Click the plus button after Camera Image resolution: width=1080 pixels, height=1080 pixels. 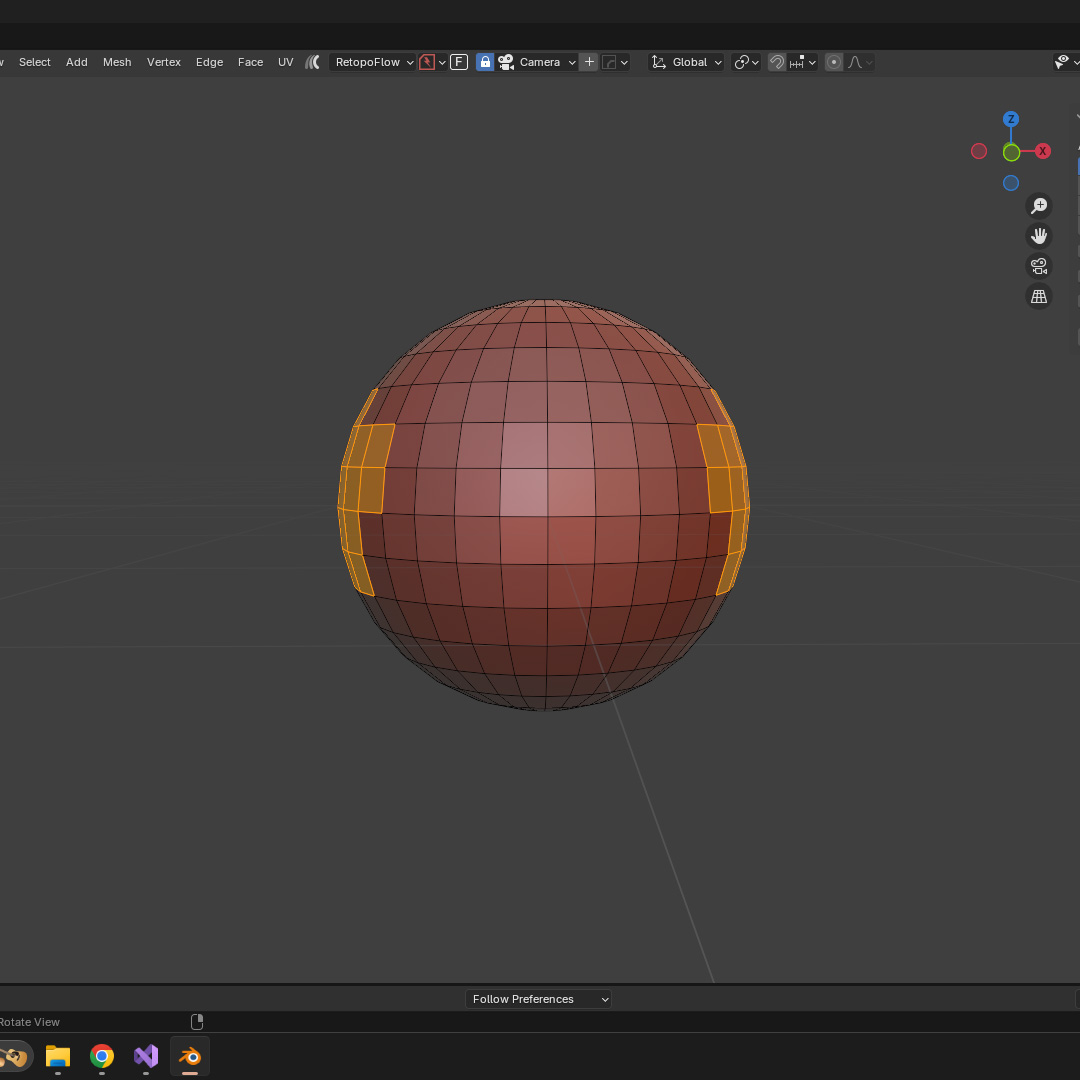pyautogui.click(x=589, y=62)
